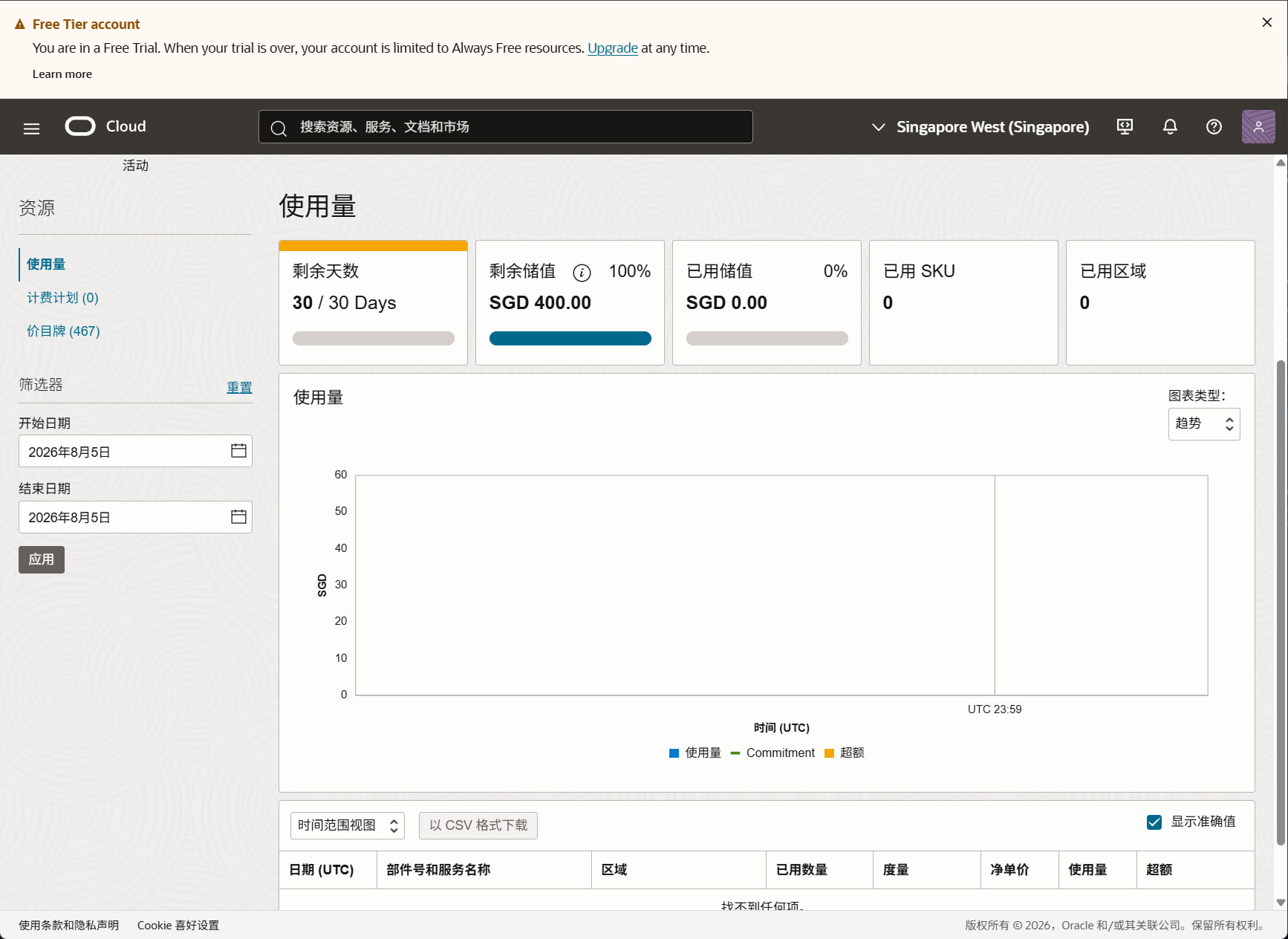Select the 使用量 sidebar item
Viewport: 1288px width, 939px height.
click(x=46, y=264)
